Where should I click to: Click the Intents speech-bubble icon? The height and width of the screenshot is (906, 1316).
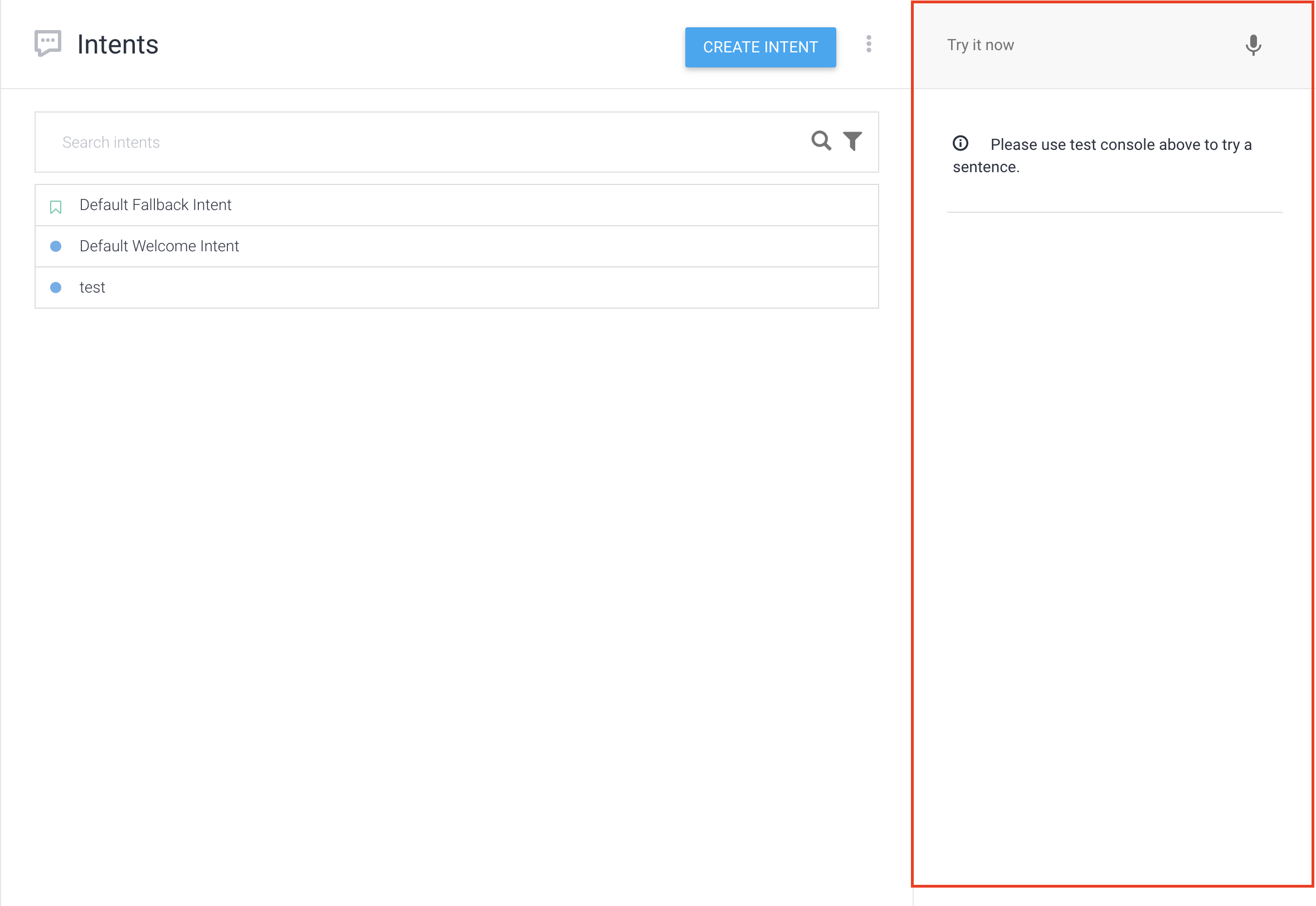click(x=48, y=43)
